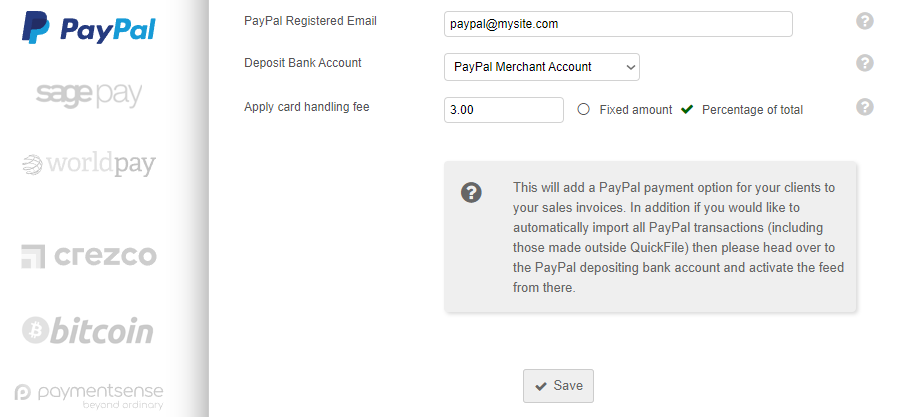901x417 pixels.
Task: Choose the Percentage of total option
Action: pos(687,110)
